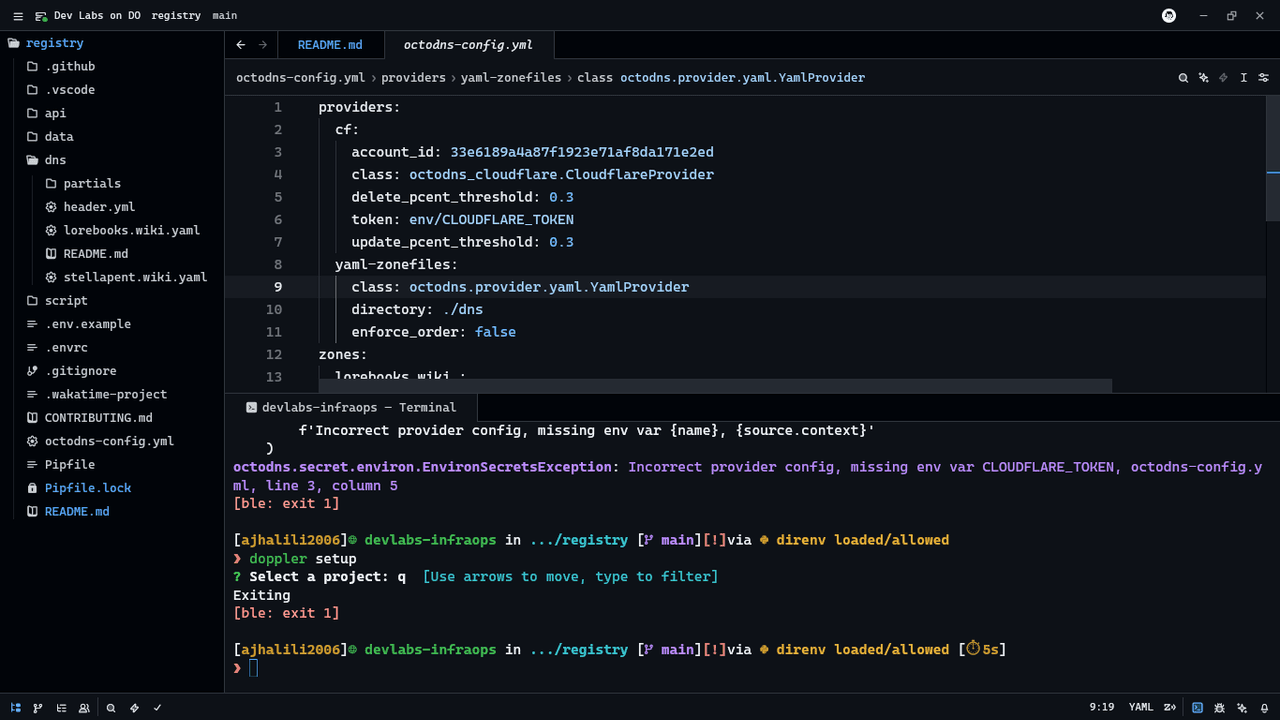Open the hamburger application menu
Image resolution: width=1280 pixels, height=720 pixels.
(17, 16)
